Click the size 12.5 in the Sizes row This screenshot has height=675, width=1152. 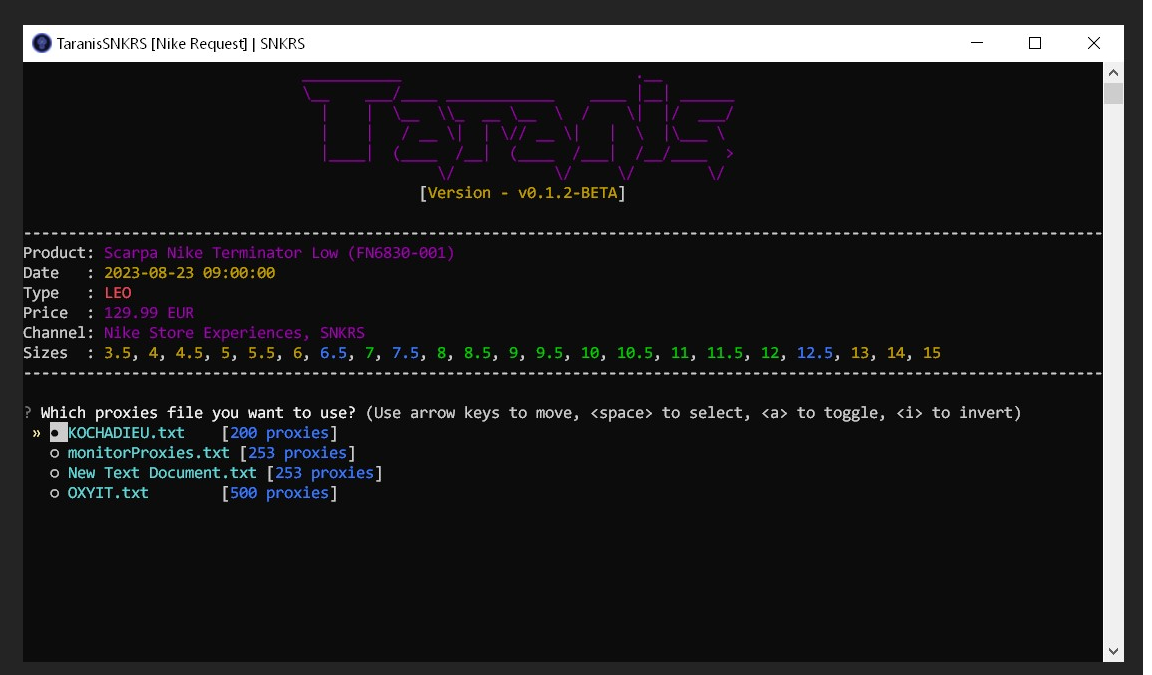click(815, 353)
